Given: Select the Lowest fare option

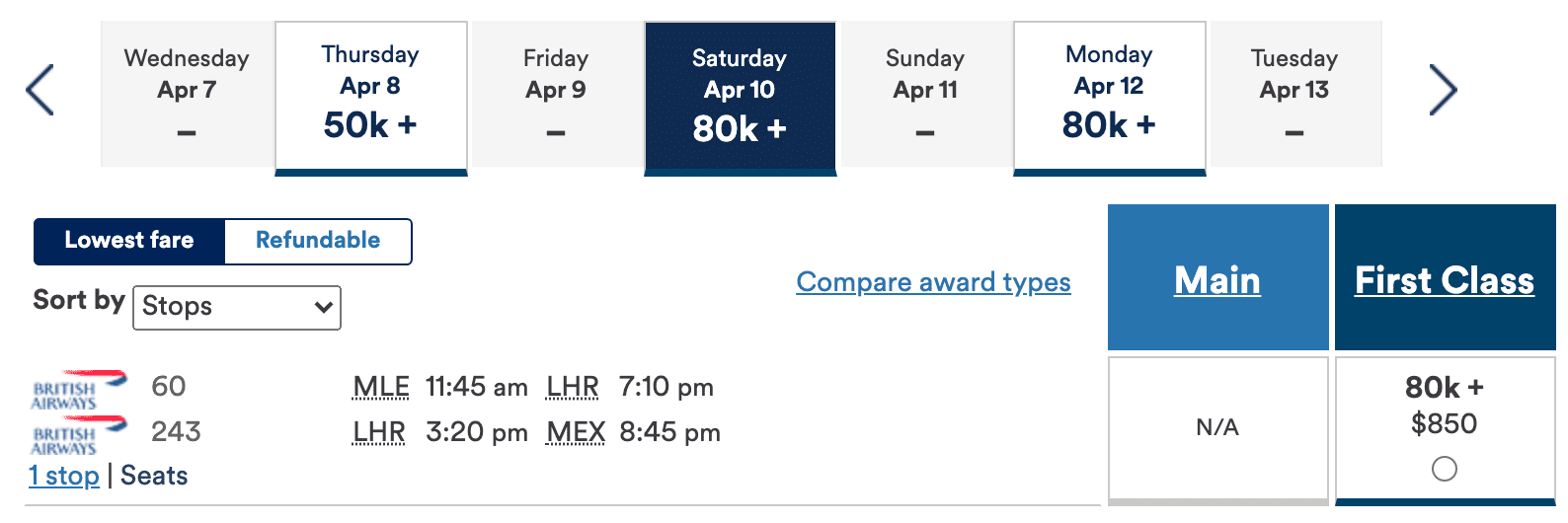Looking at the screenshot, I should point(129,241).
